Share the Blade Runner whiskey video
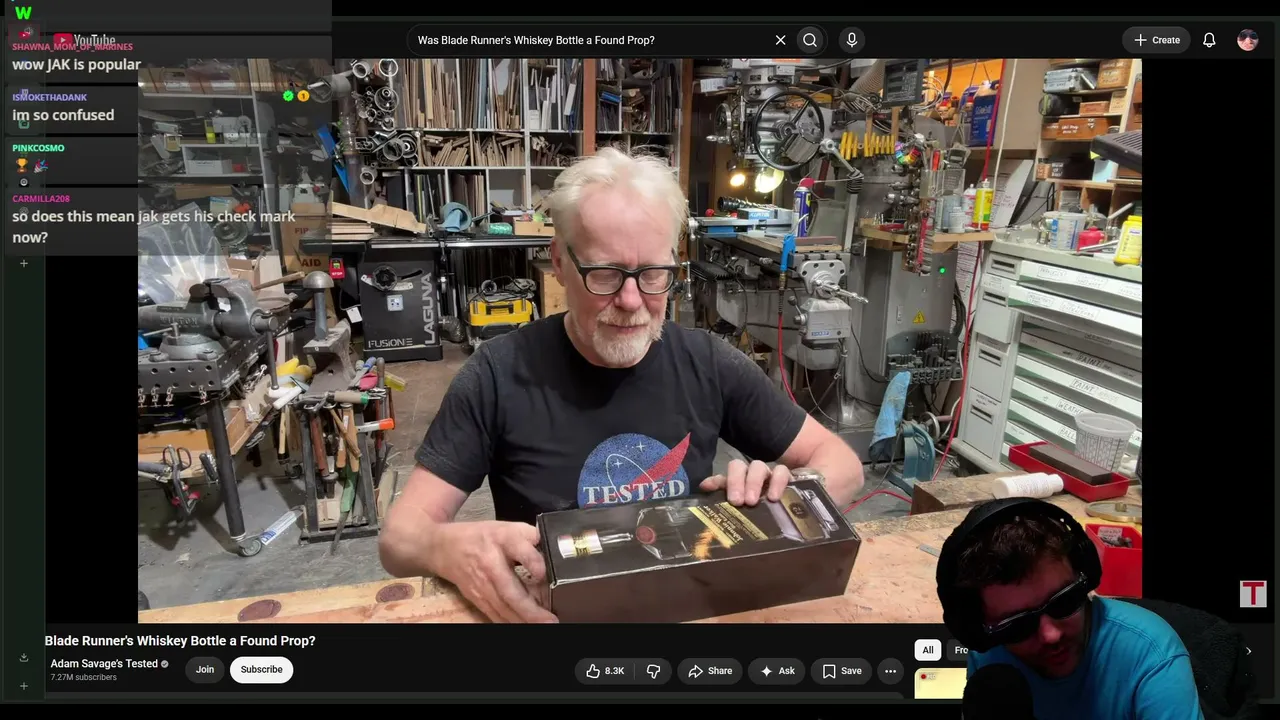The image size is (1280, 720). (x=711, y=671)
